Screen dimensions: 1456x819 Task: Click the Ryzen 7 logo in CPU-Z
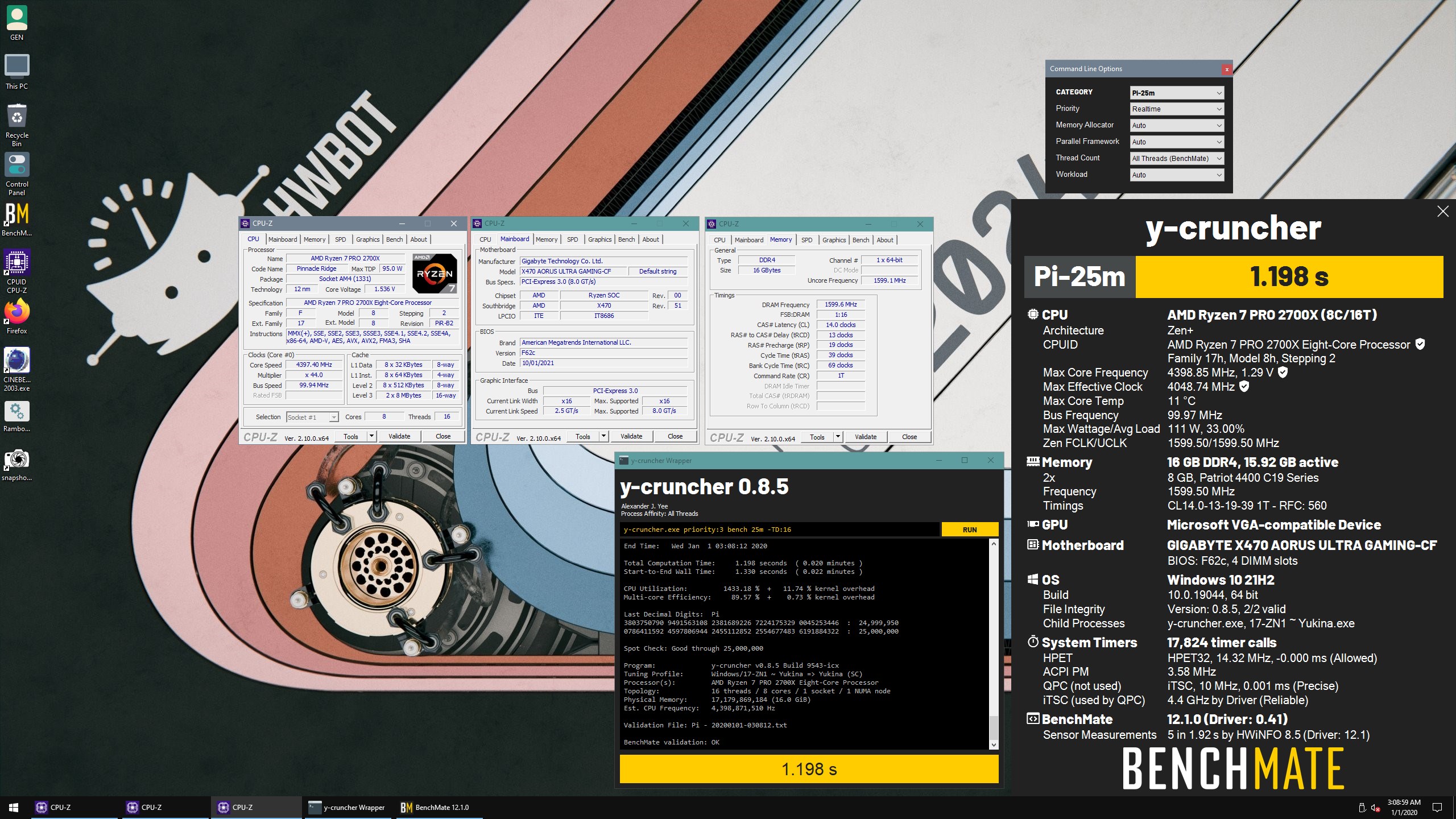435,273
